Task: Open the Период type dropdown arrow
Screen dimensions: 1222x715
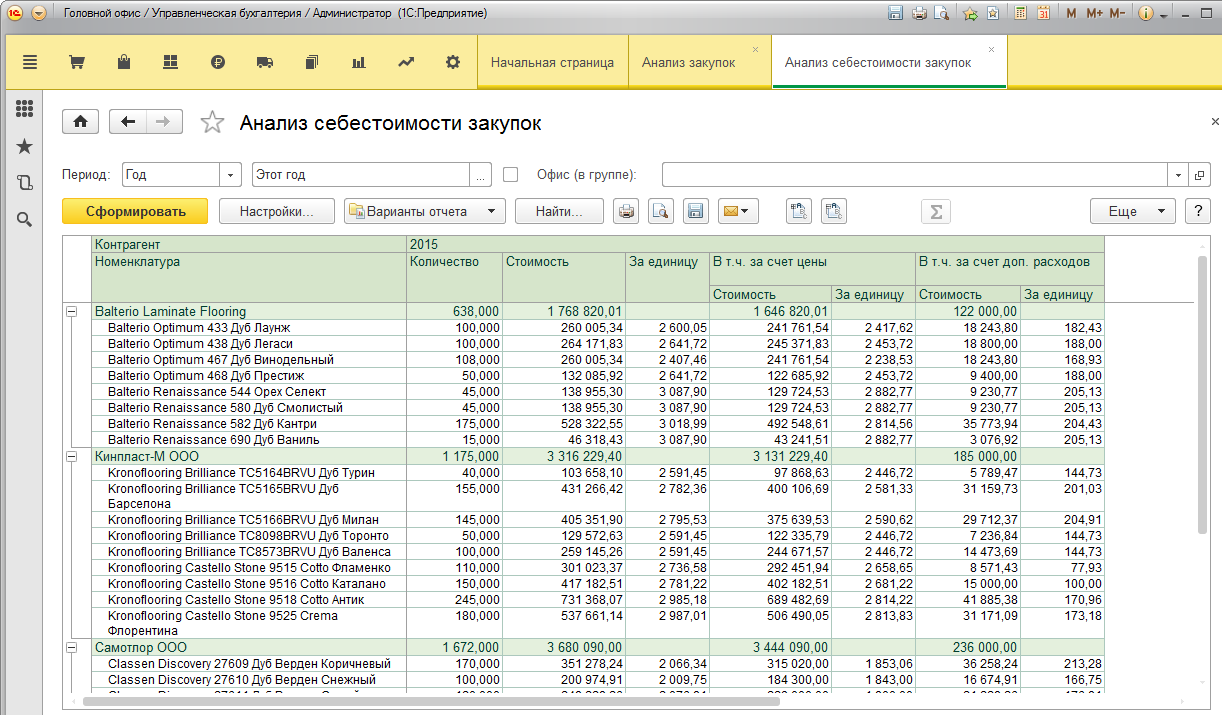Action: click(232, 174)
